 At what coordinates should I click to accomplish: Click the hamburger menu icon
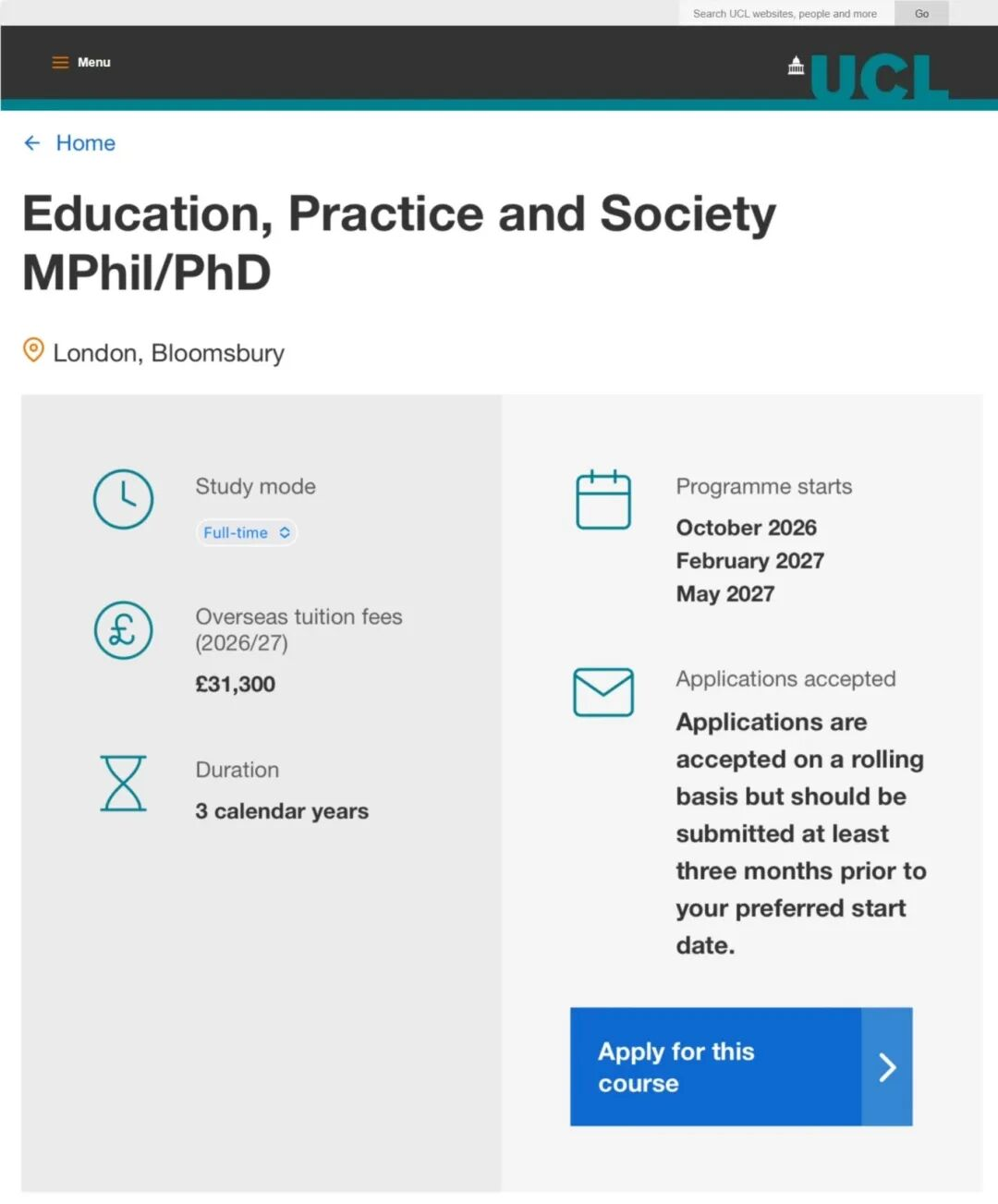pyautogui.click(x=60, y=63)
